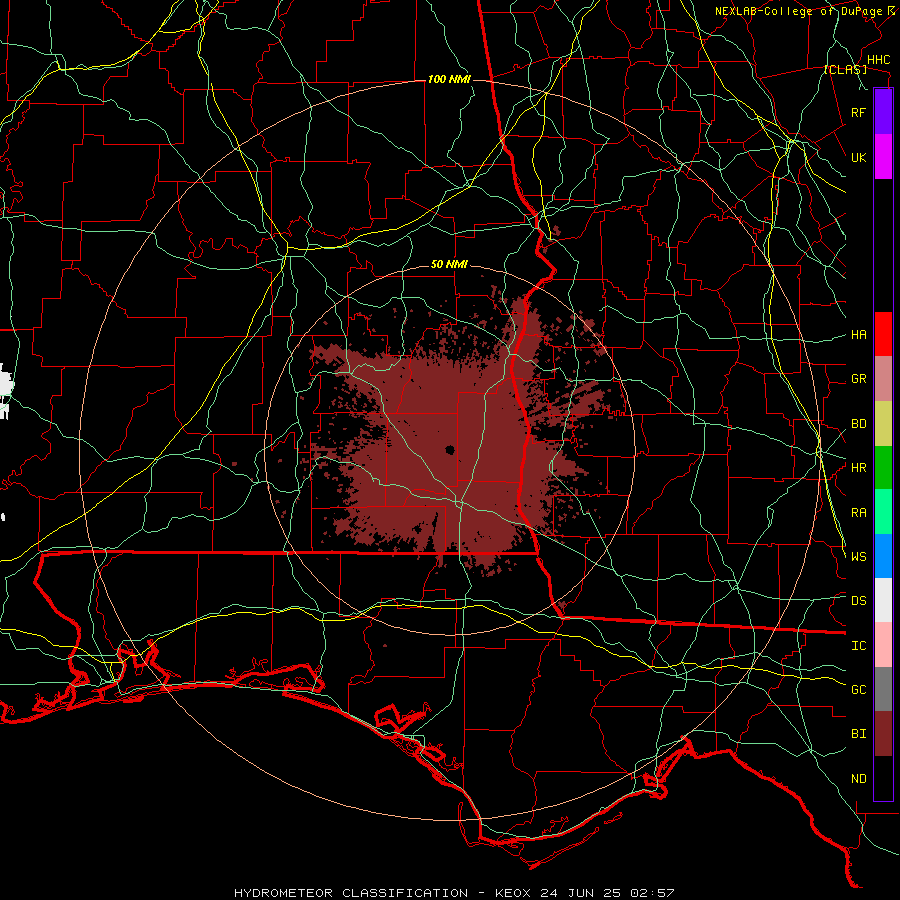
Task: Click the GR legend label
Action: (x=859, y=379)
